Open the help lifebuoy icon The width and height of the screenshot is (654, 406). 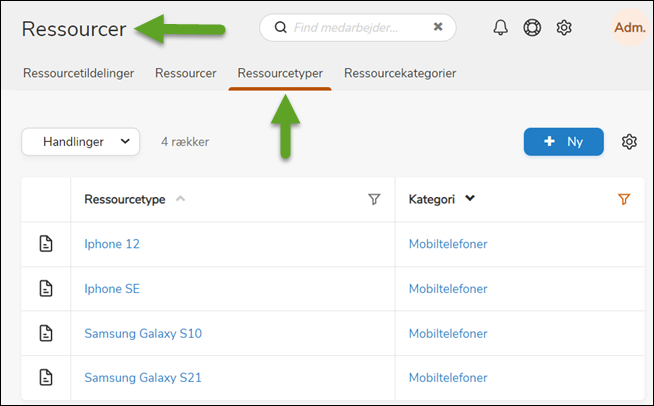[532, 28]
